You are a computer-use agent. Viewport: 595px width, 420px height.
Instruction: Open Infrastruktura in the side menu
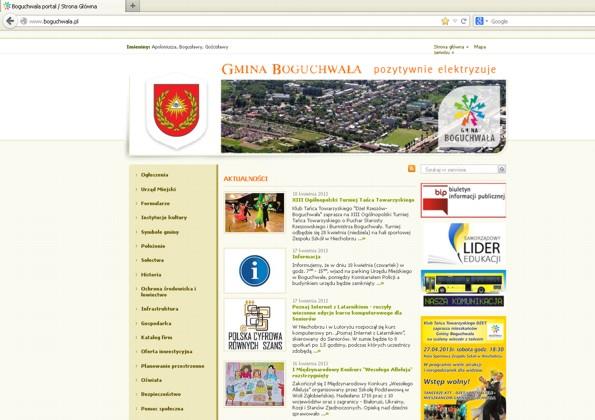click(x=159, y=309)
